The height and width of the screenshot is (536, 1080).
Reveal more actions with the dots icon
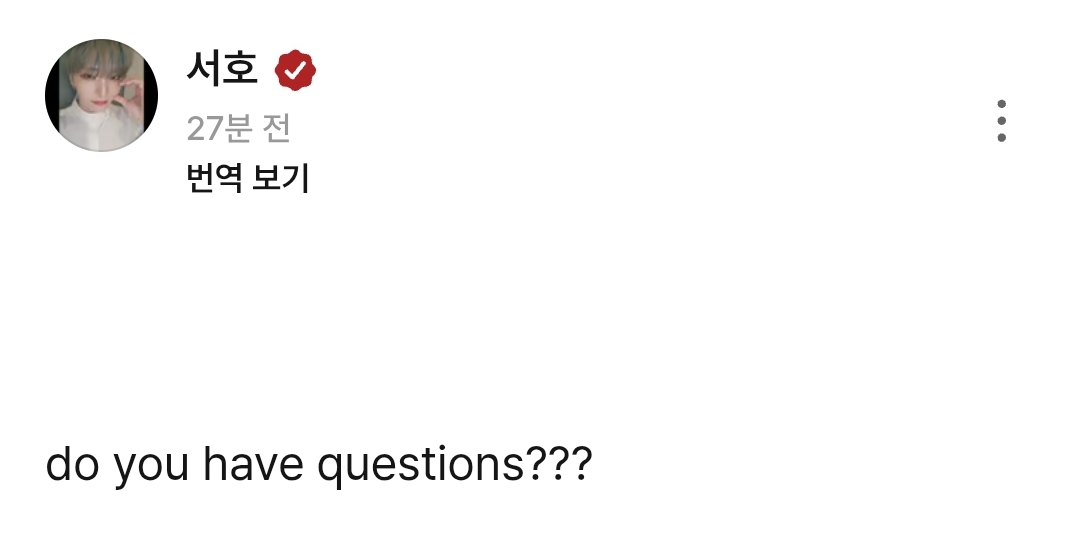[1001, 121]
